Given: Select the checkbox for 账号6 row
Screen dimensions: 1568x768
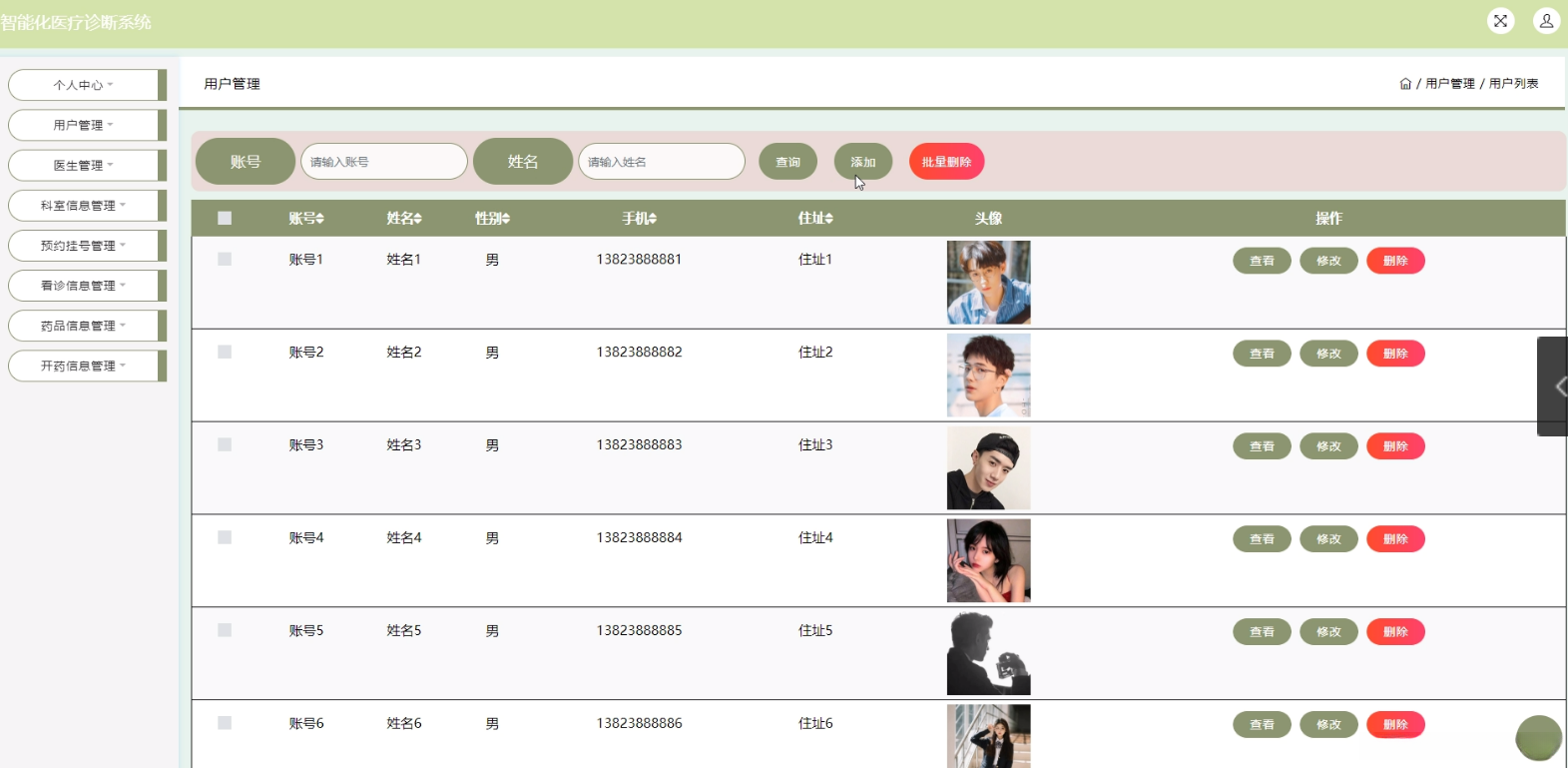Looking at the screenshot, I should click(x=225, y=723).
